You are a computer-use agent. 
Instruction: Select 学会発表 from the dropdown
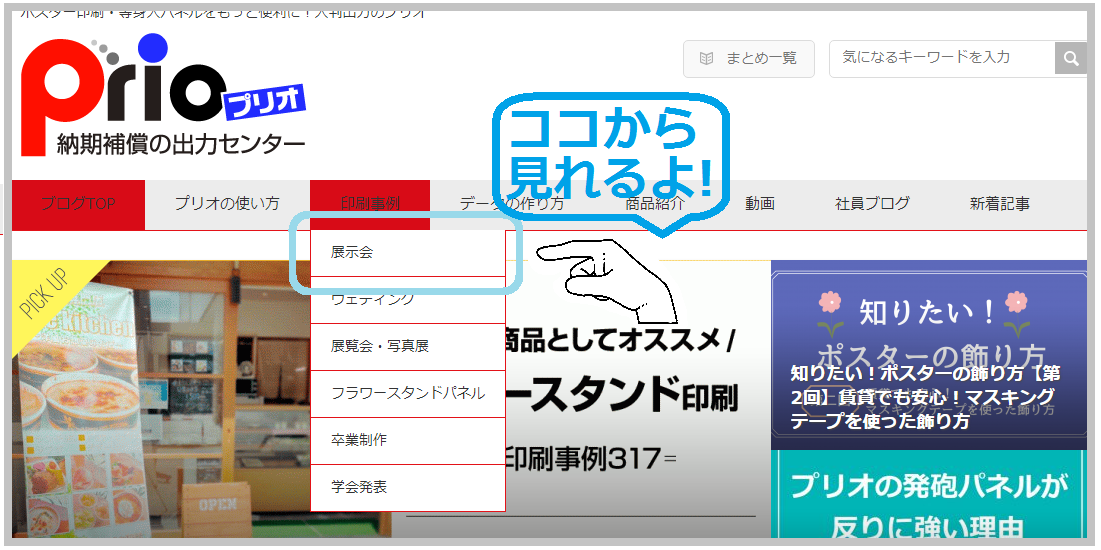408,488
